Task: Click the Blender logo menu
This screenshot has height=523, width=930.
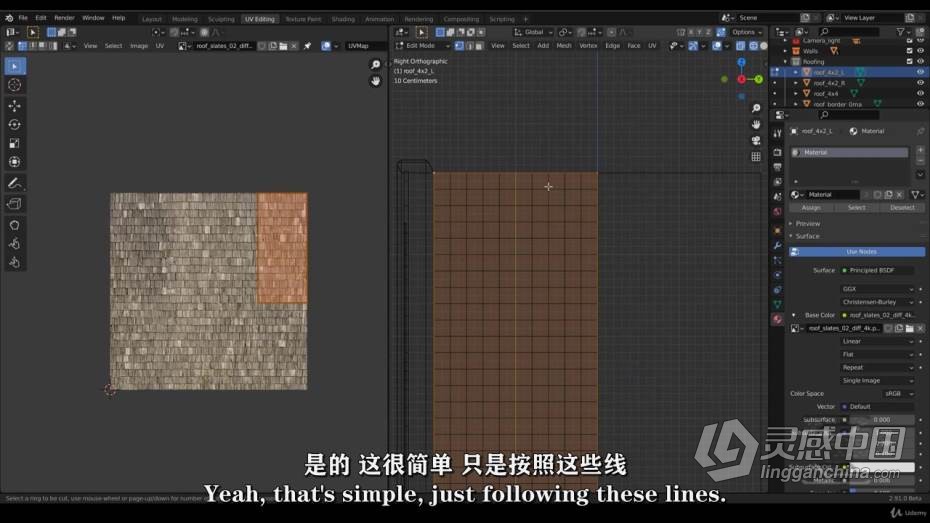Action: tap(9, 18)
